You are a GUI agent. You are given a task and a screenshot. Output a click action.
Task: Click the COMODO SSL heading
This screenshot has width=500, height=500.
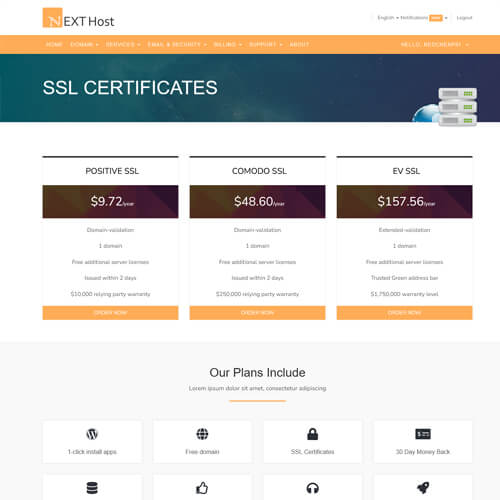point(259,171)
